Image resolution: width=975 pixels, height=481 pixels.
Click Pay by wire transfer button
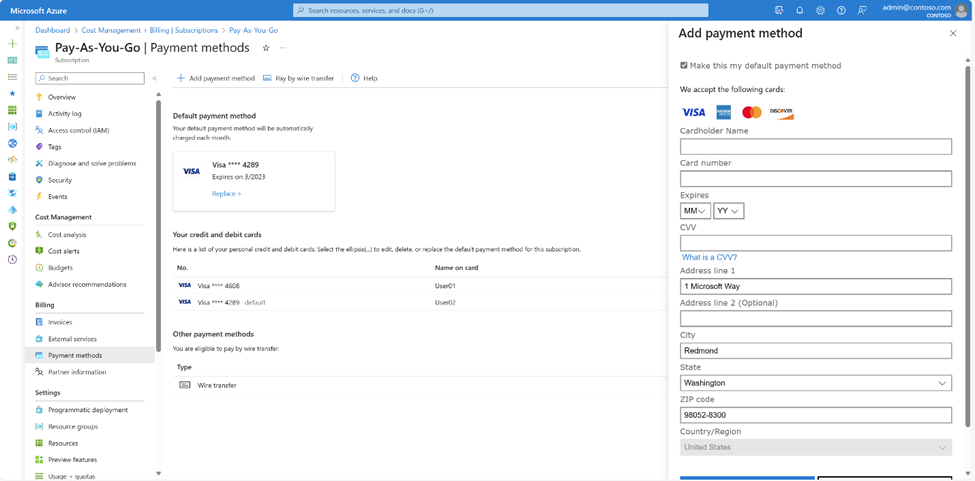298,78
